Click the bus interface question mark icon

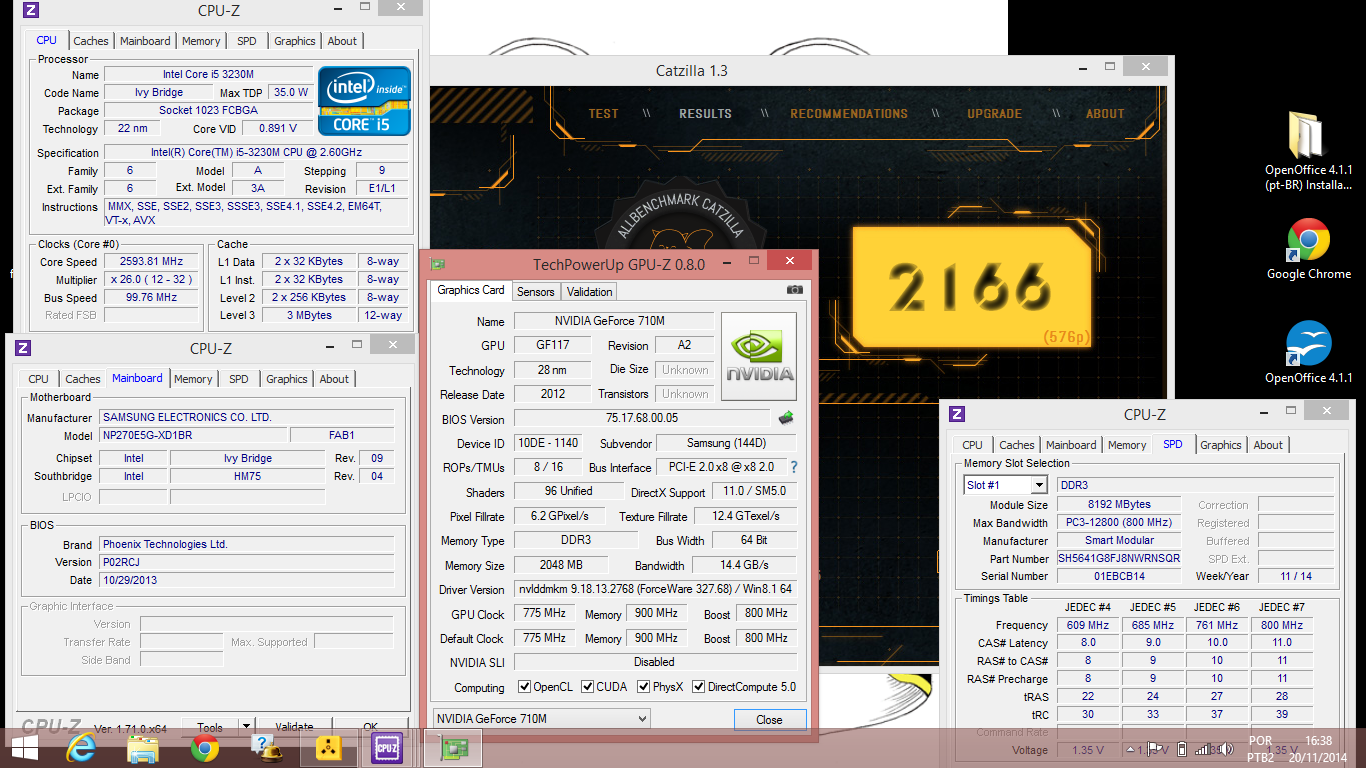point(794,467)
